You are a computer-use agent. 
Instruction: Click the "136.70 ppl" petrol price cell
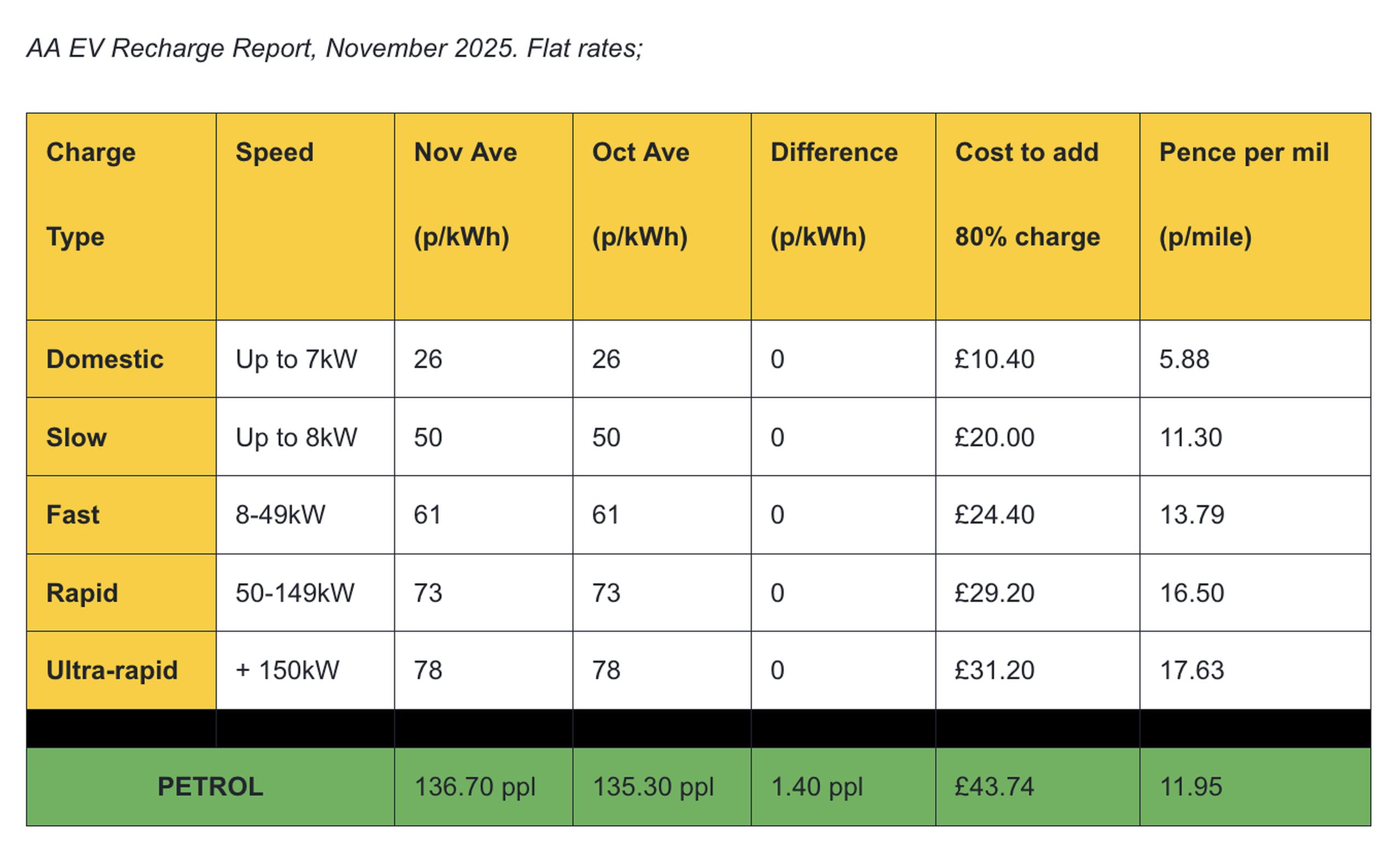475,787
